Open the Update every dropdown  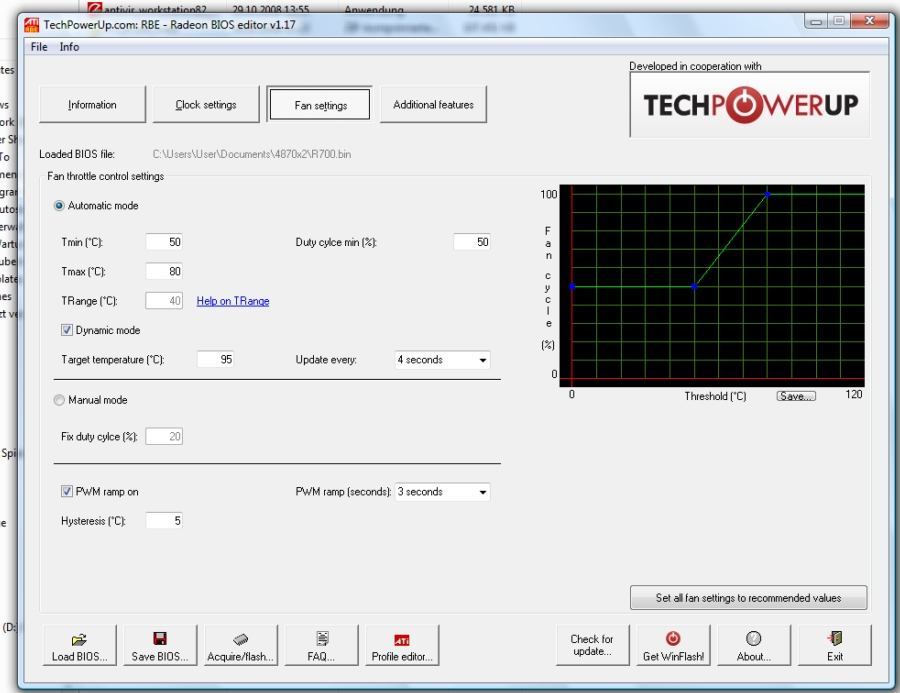pos(442,359)
